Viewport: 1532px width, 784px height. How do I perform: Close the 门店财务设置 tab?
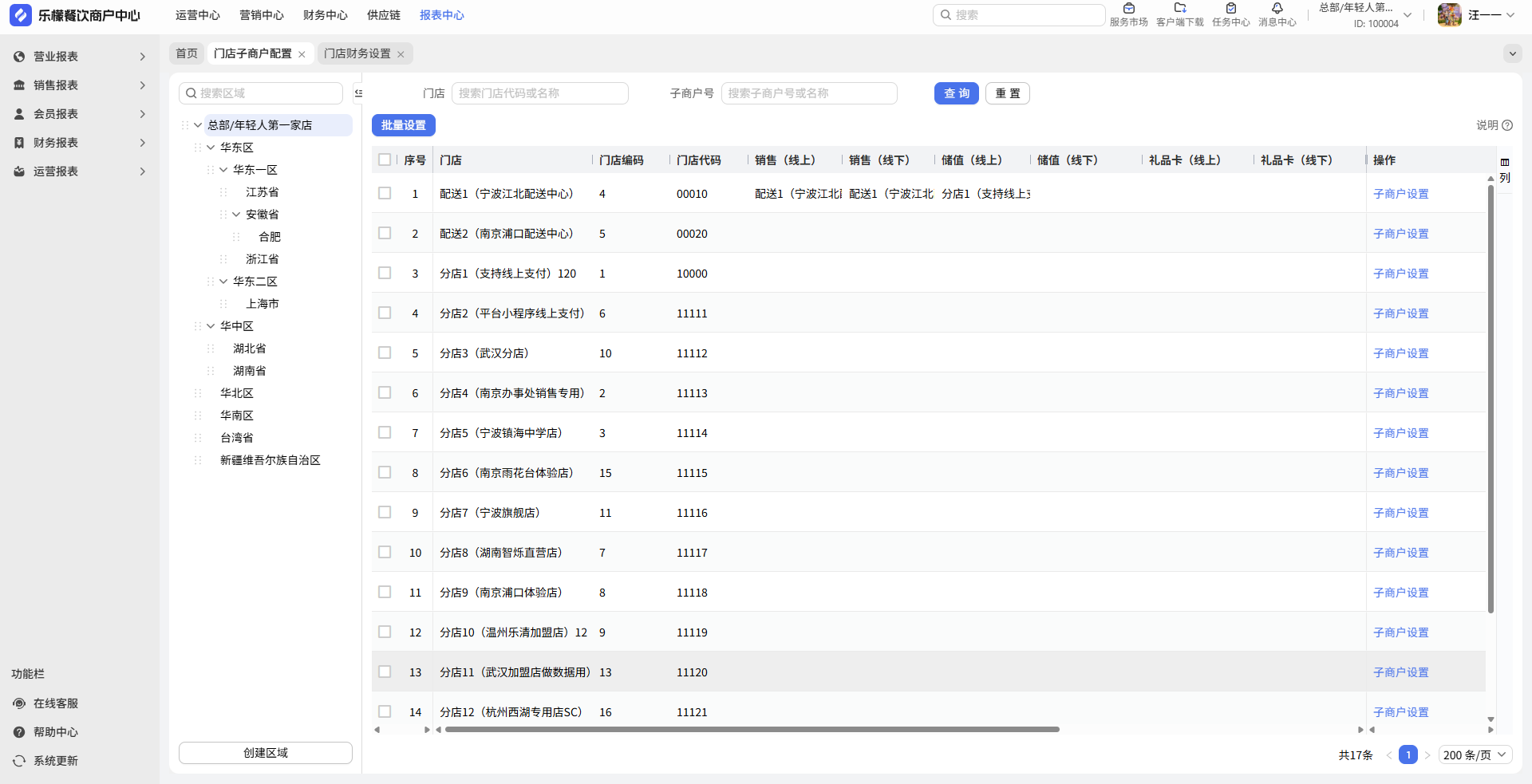click(x=401, y=54)
